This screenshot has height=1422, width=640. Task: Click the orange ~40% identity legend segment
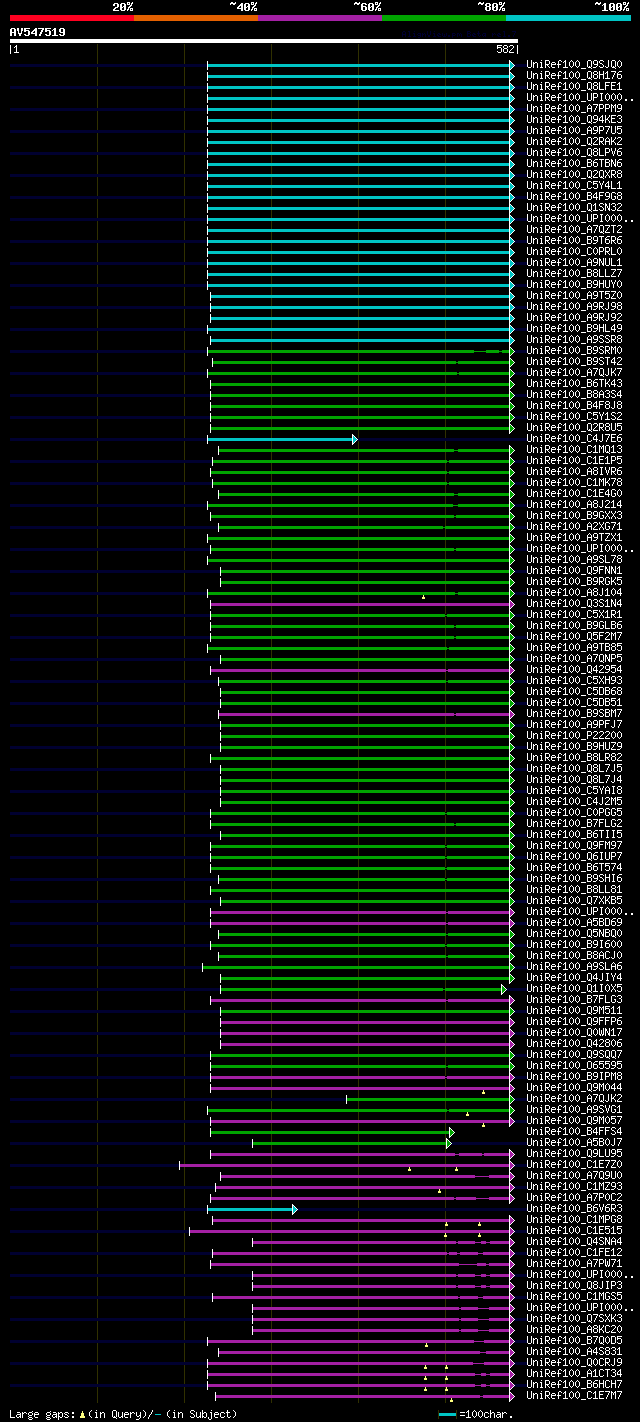point(196,17)
